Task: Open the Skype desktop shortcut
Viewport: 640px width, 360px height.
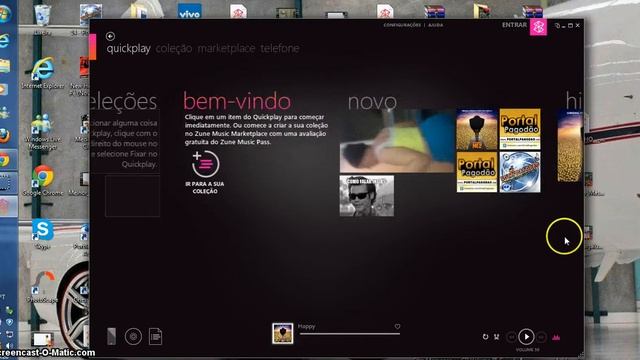Action: (x=42, y=234)
